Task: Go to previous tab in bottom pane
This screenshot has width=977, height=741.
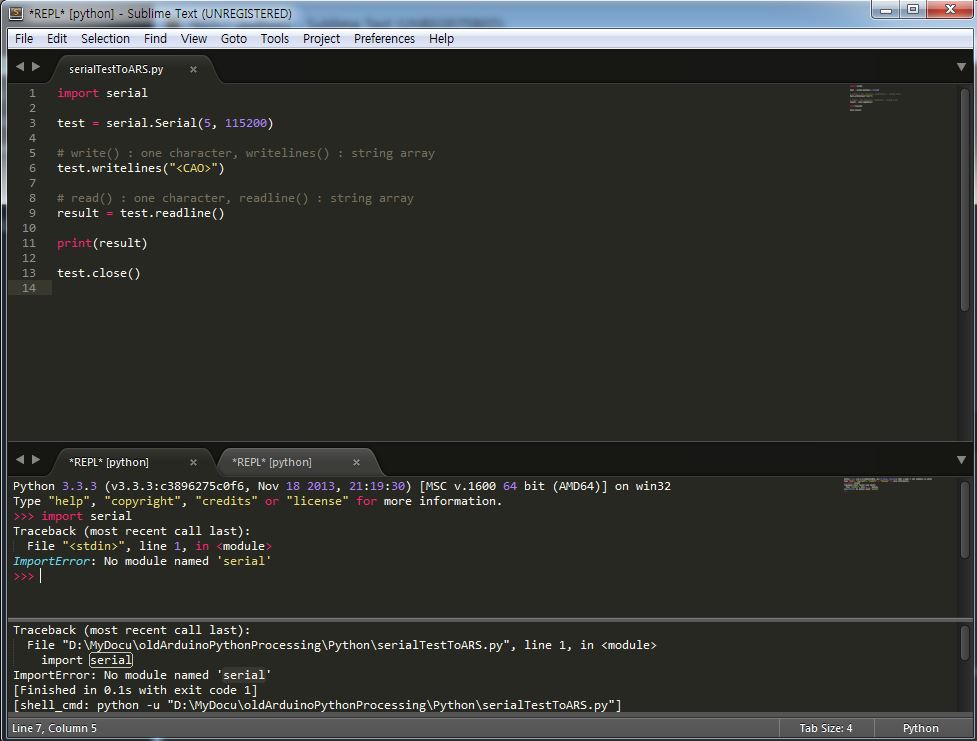Action: click(x=20, y=460)
